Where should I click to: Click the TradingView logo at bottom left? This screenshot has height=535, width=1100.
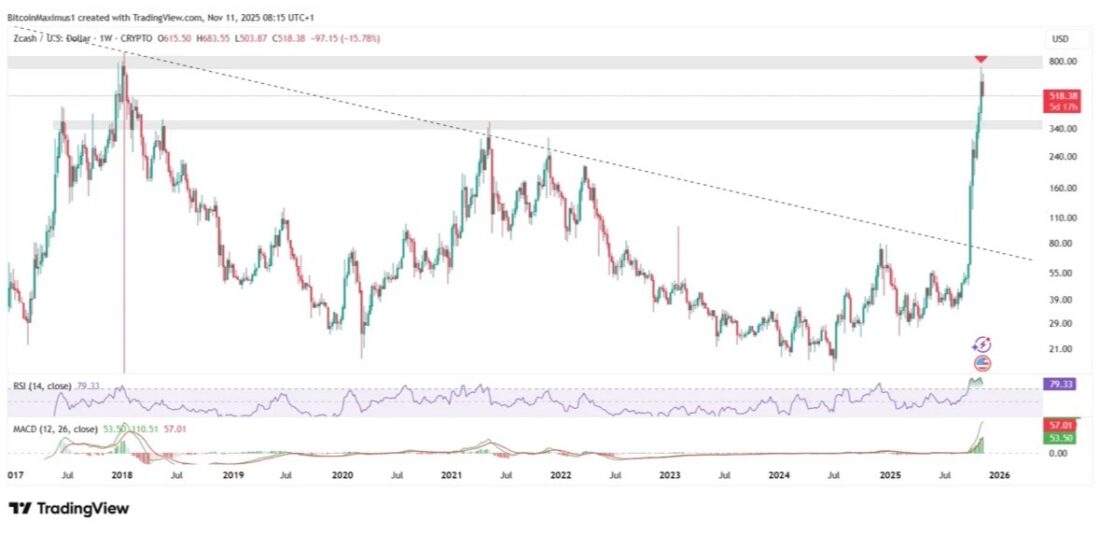[x=69, y=509]
